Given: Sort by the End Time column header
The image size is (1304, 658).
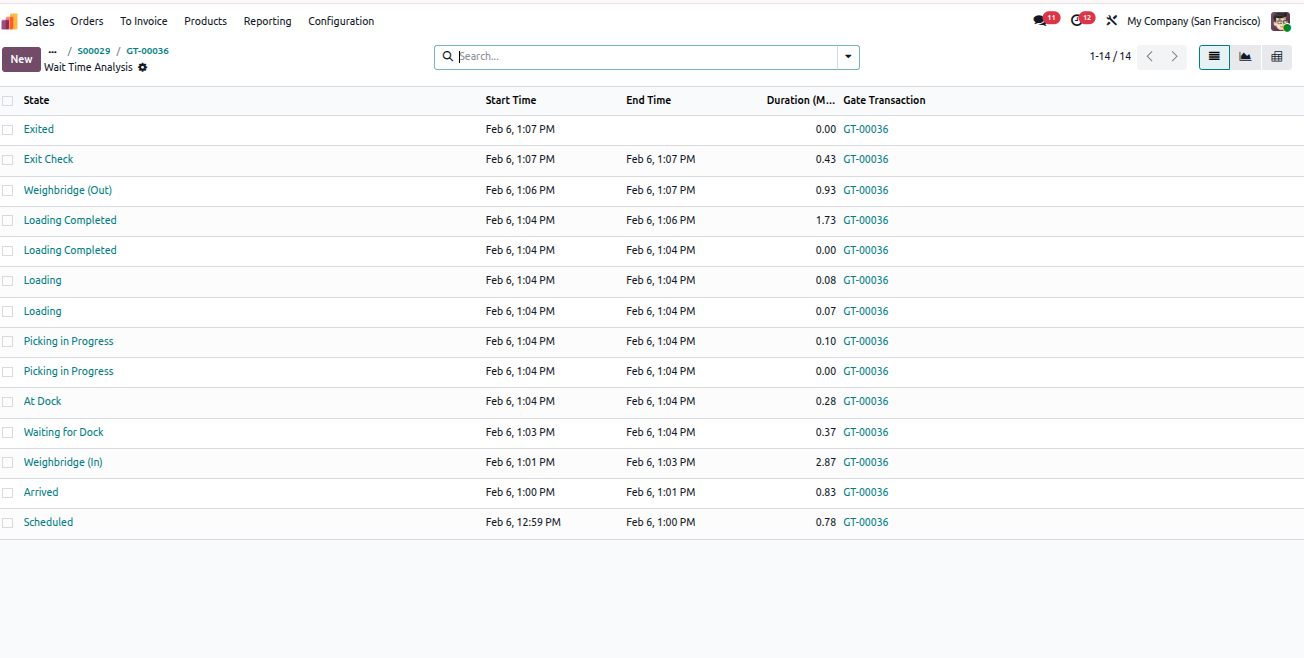Looking at the screenshot, I should point(648,101).
